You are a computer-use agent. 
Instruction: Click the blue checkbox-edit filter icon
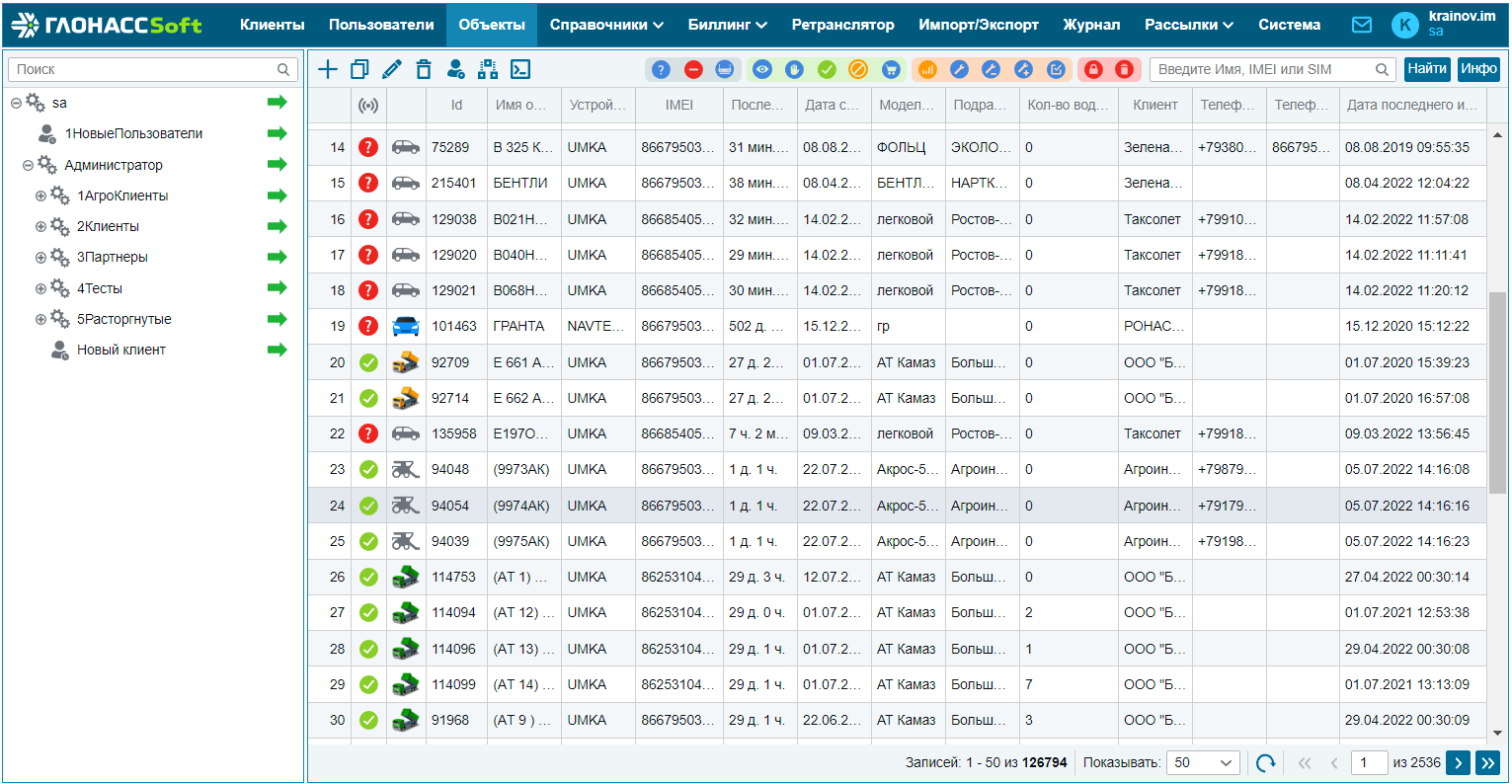tap(1056, 69)
